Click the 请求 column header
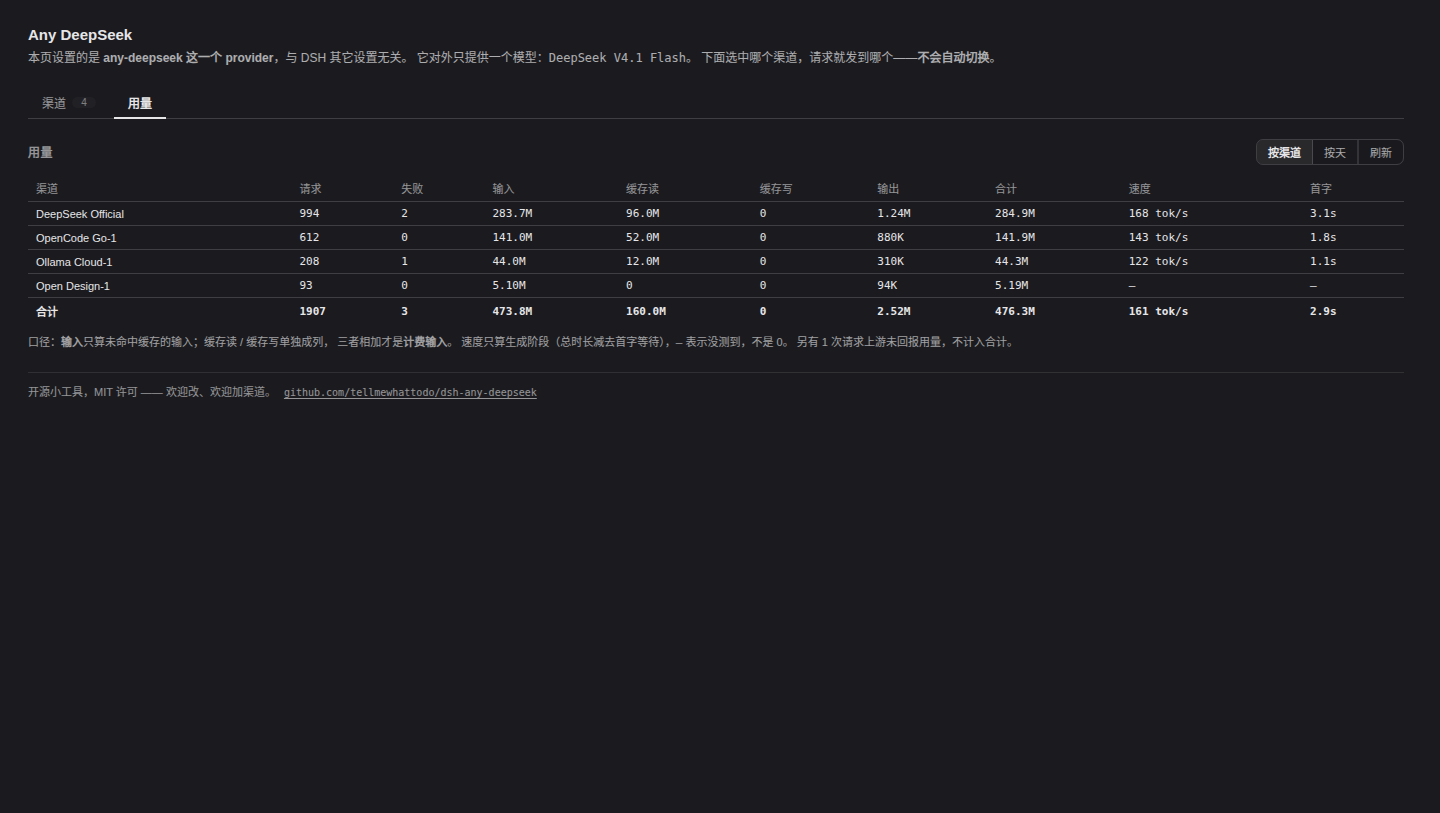This screenshot has height=813, width=1440. click(310, 189)
